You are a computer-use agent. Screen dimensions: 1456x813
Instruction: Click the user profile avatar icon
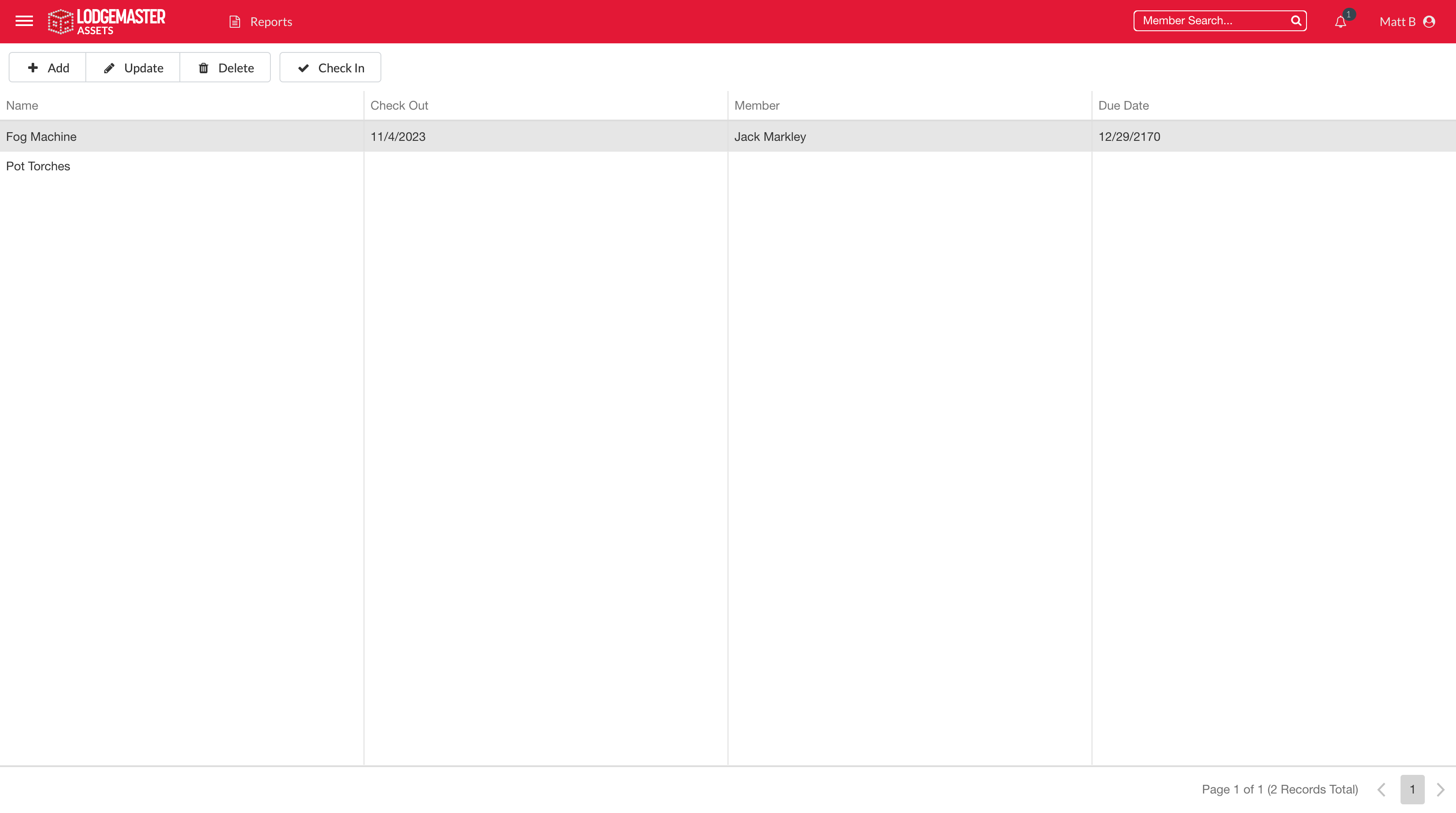pos(1430,22)
